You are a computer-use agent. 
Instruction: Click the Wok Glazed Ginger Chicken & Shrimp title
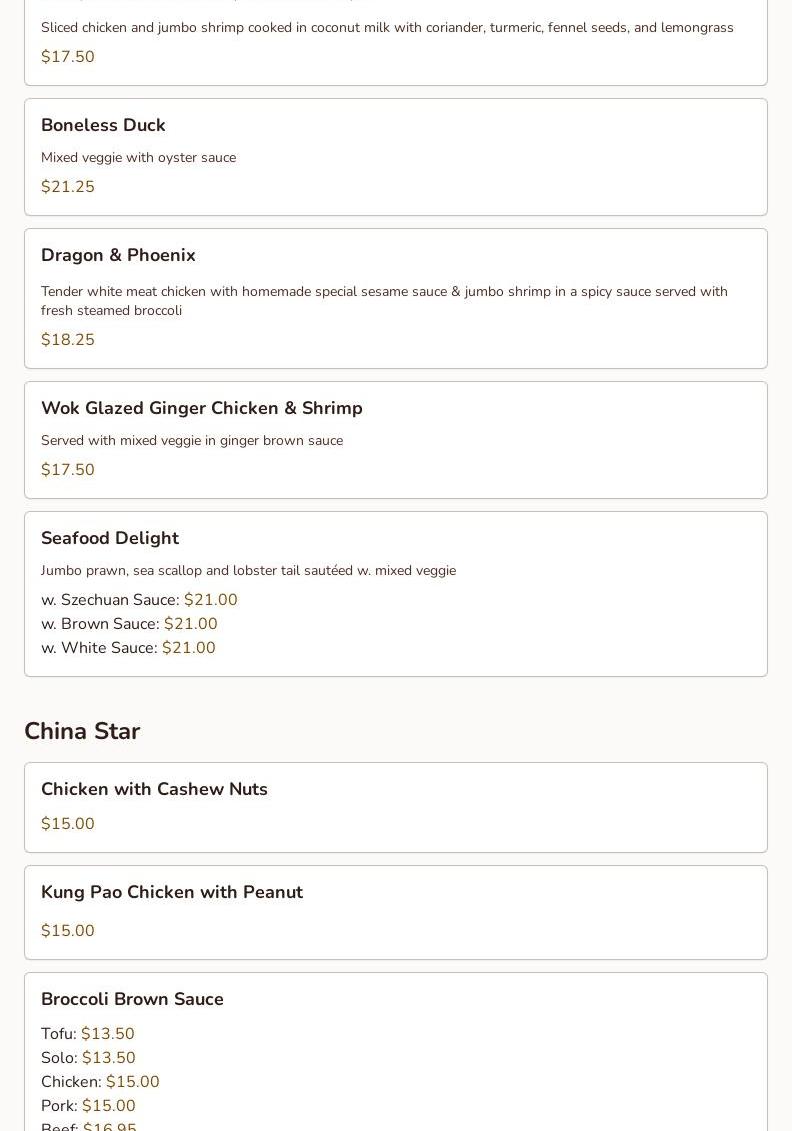pyautogui.click(x=201, y=408)
